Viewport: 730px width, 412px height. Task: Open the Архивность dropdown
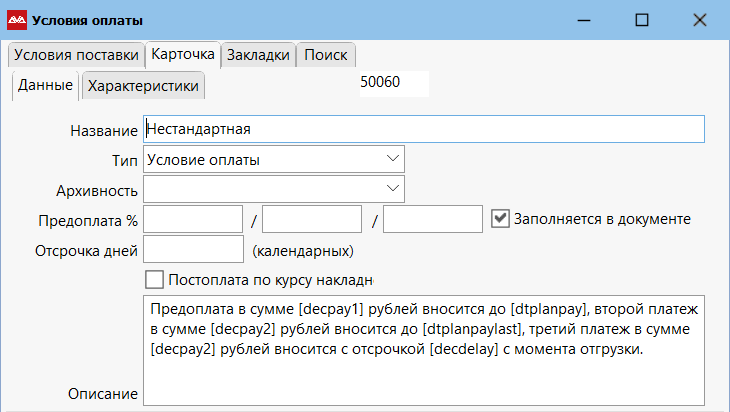(391, 188)
